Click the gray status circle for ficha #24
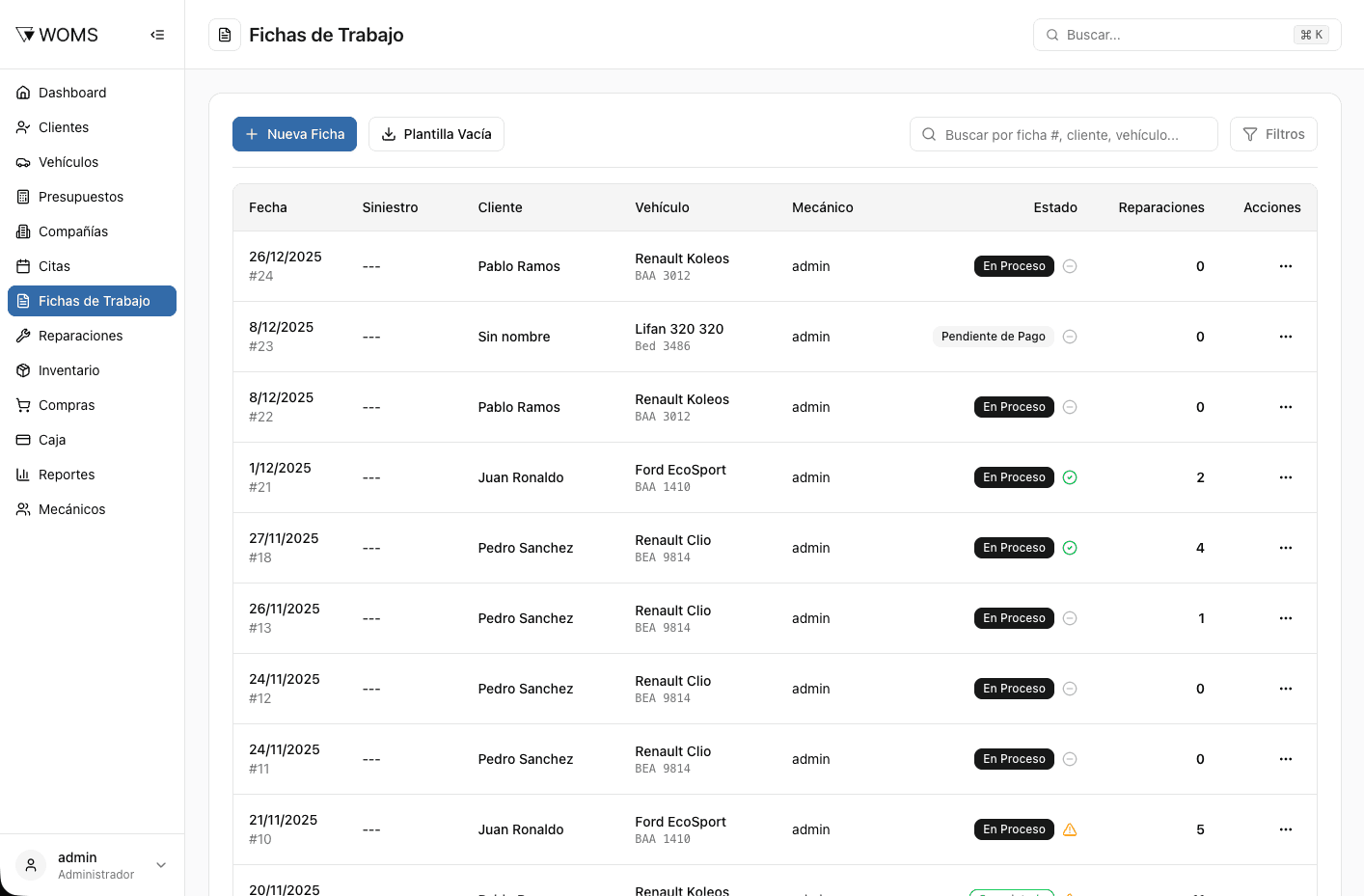This screenshot has width=1364, height=896. pyautogui.click(x=1070, y=266)
